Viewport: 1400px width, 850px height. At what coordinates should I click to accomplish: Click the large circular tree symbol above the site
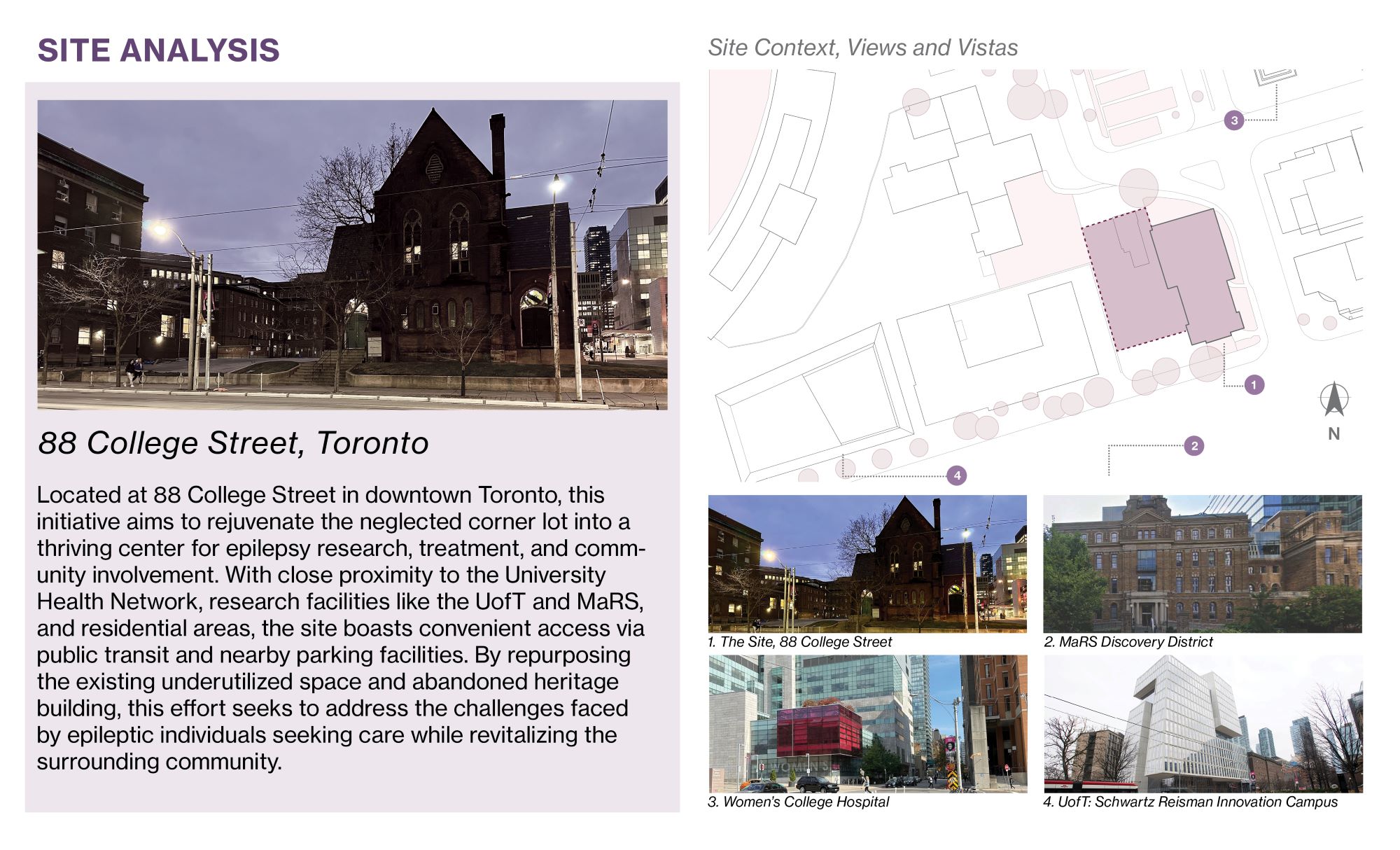(1138, 188)
